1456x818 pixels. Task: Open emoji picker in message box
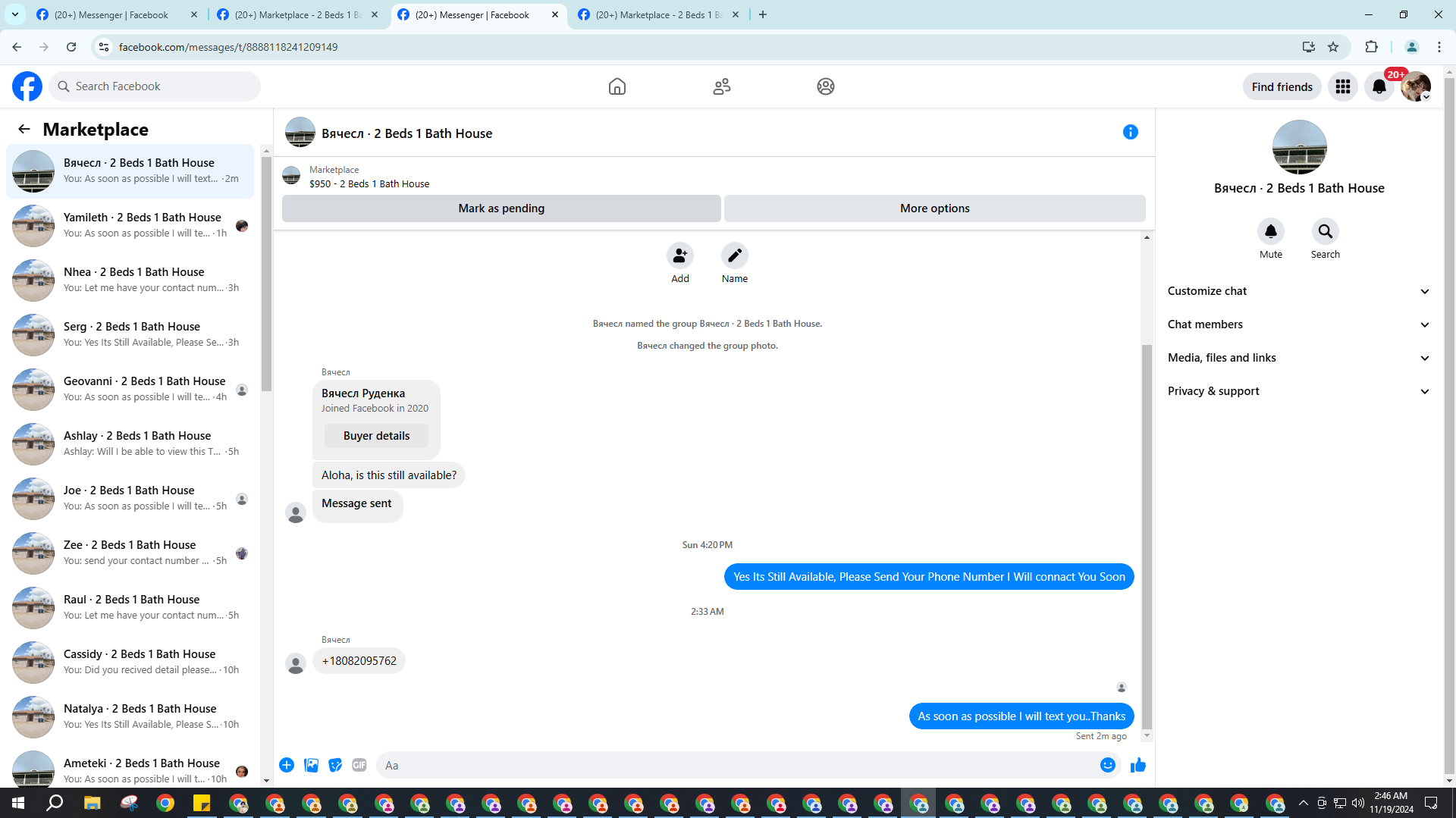[x=1108, y=765]
